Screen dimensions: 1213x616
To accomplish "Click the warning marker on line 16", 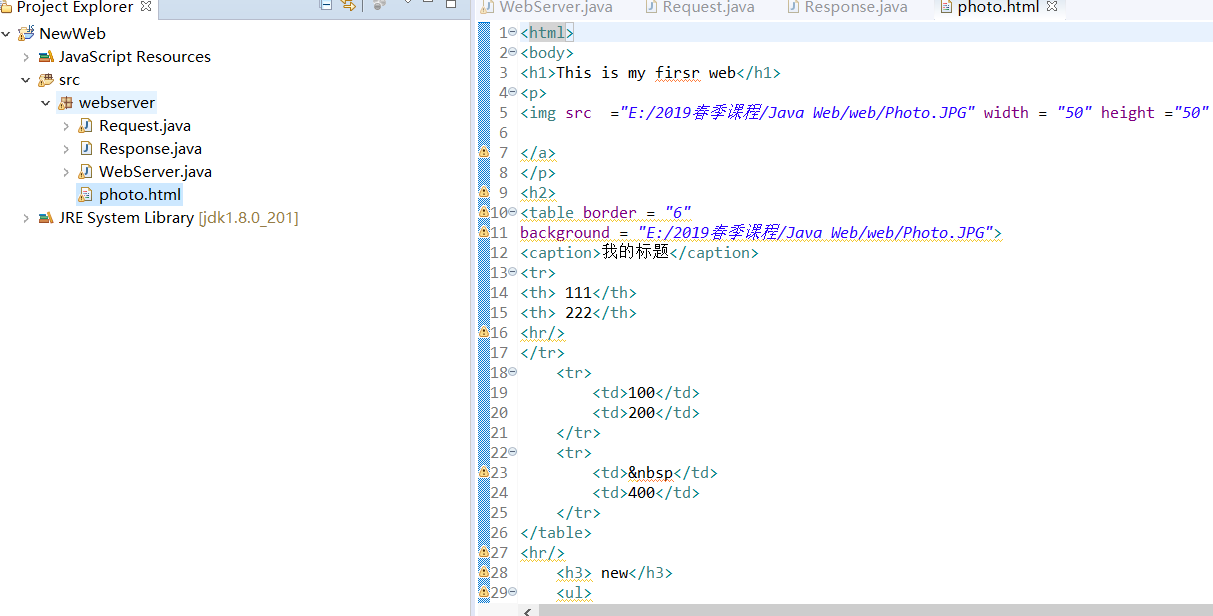I will pyautogui.click(x=484, y=332).
